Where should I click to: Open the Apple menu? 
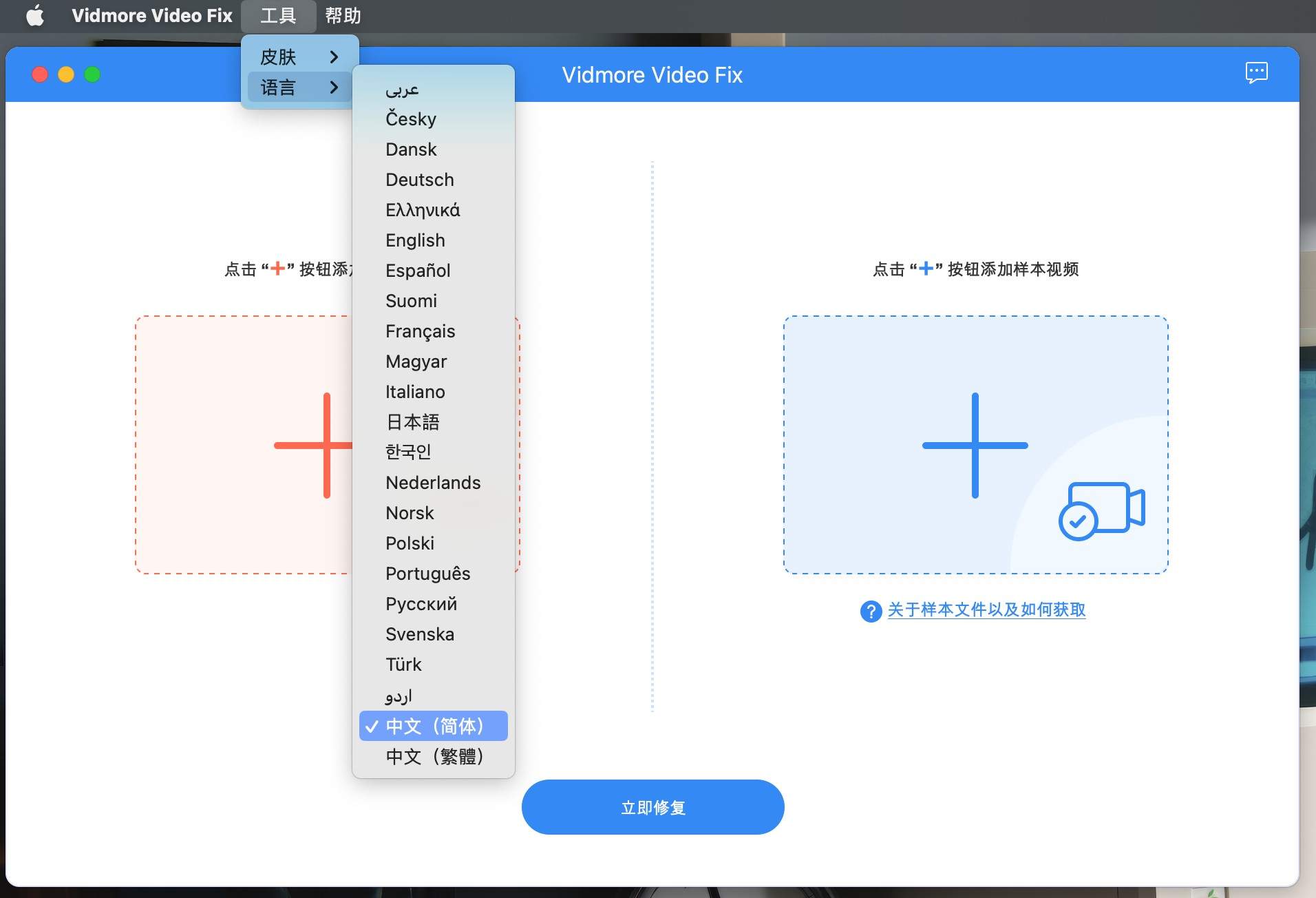34,15
